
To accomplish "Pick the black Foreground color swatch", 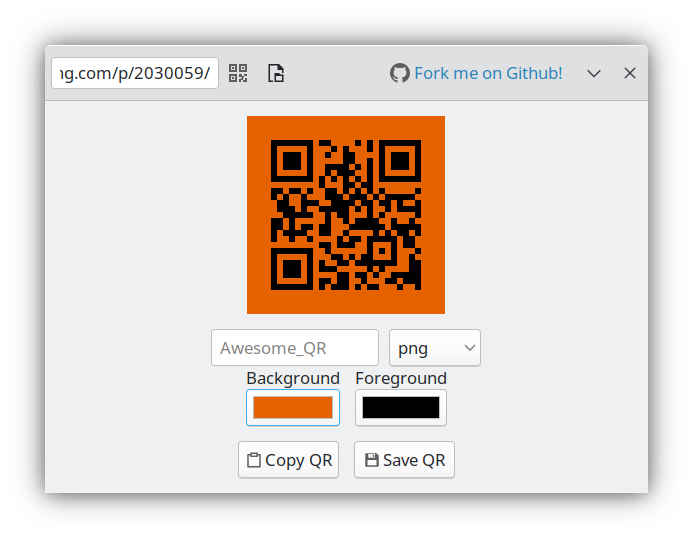I will click(x=401, y=408).
